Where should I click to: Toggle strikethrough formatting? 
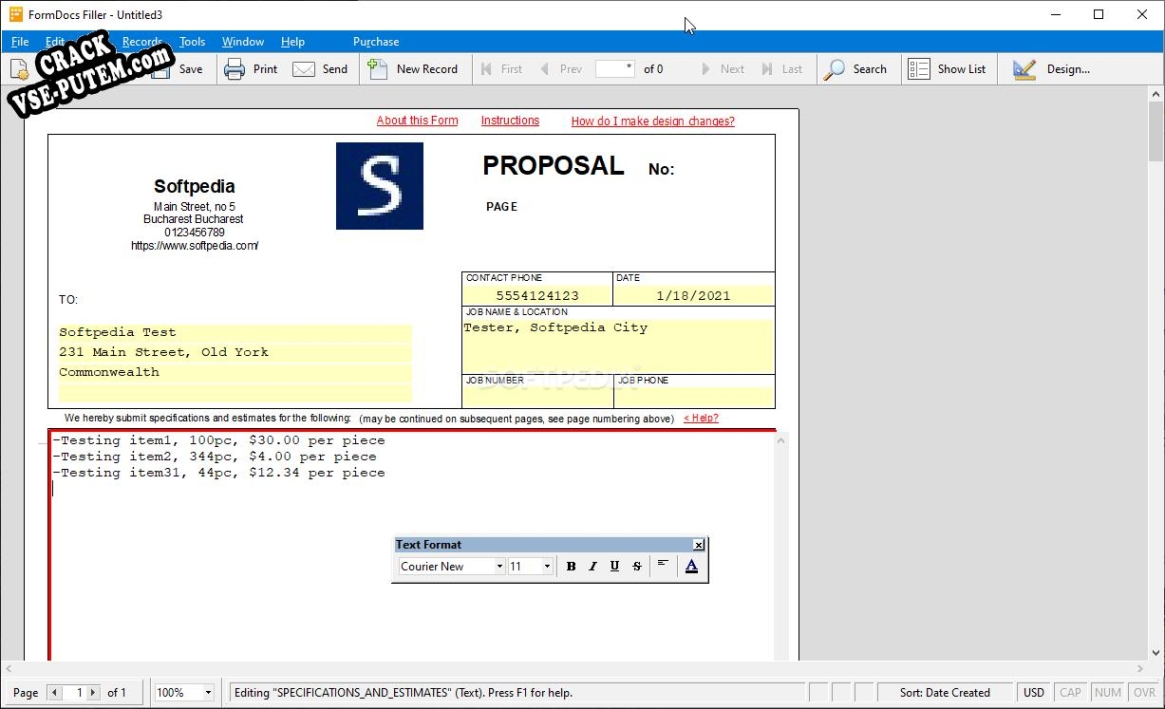[637, 566]
